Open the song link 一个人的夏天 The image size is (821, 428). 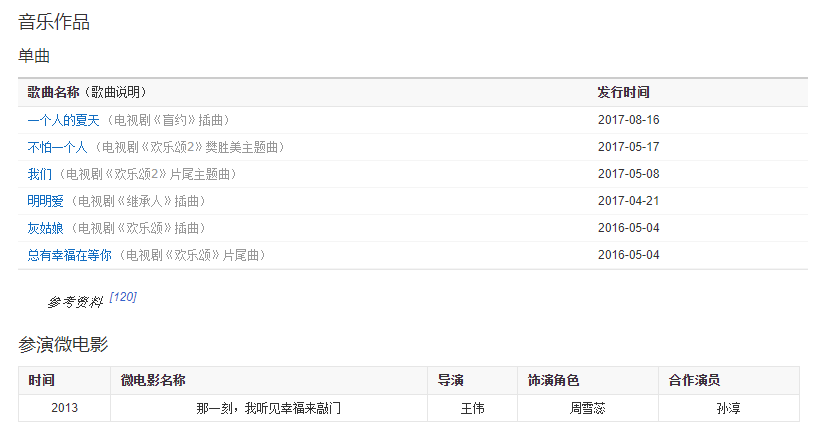coord(64,120)
